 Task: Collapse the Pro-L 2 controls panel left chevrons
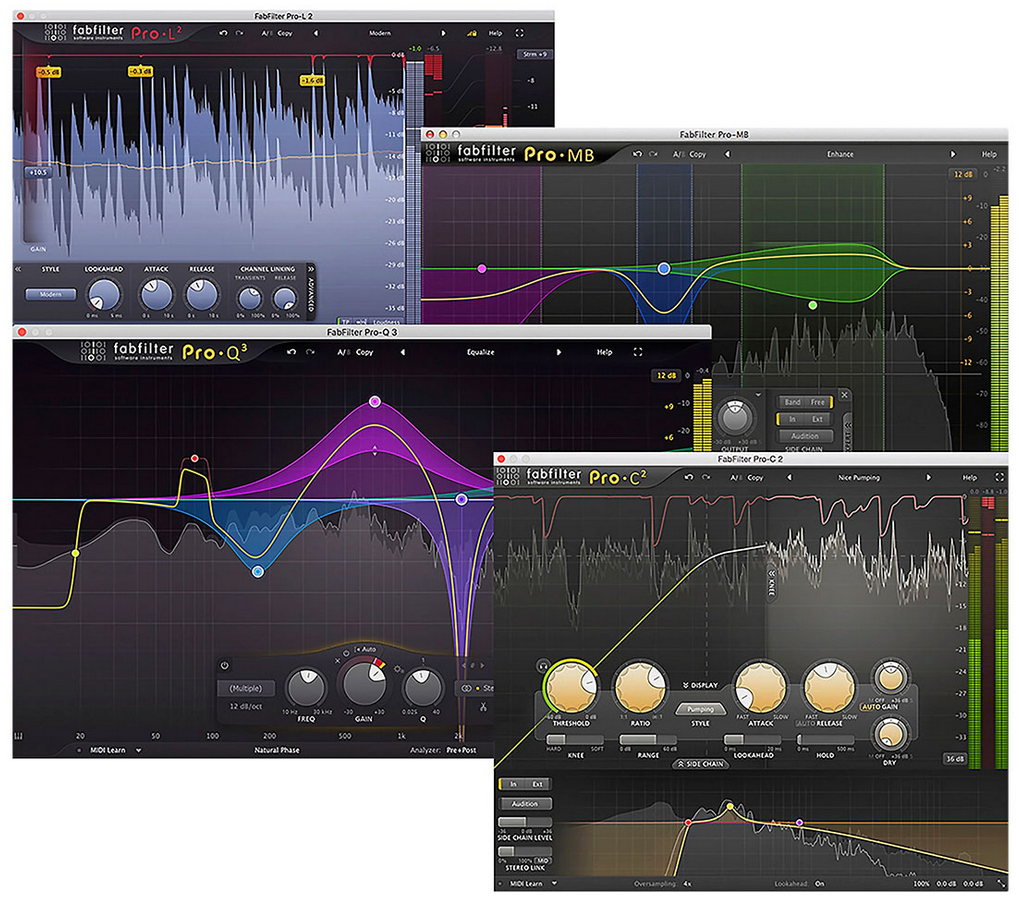click(x=18, y=268)
